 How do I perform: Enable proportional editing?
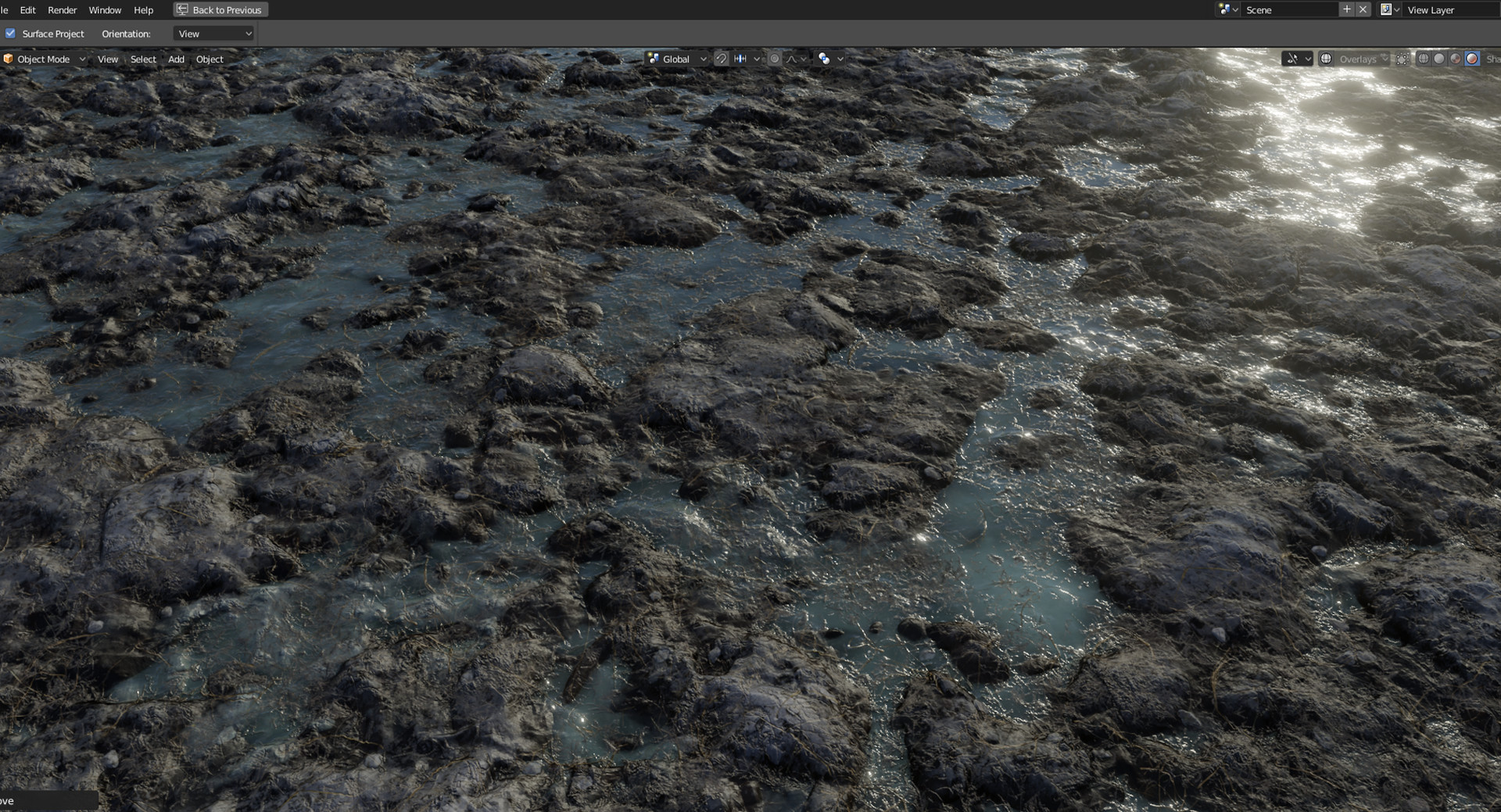pos(775,59)
